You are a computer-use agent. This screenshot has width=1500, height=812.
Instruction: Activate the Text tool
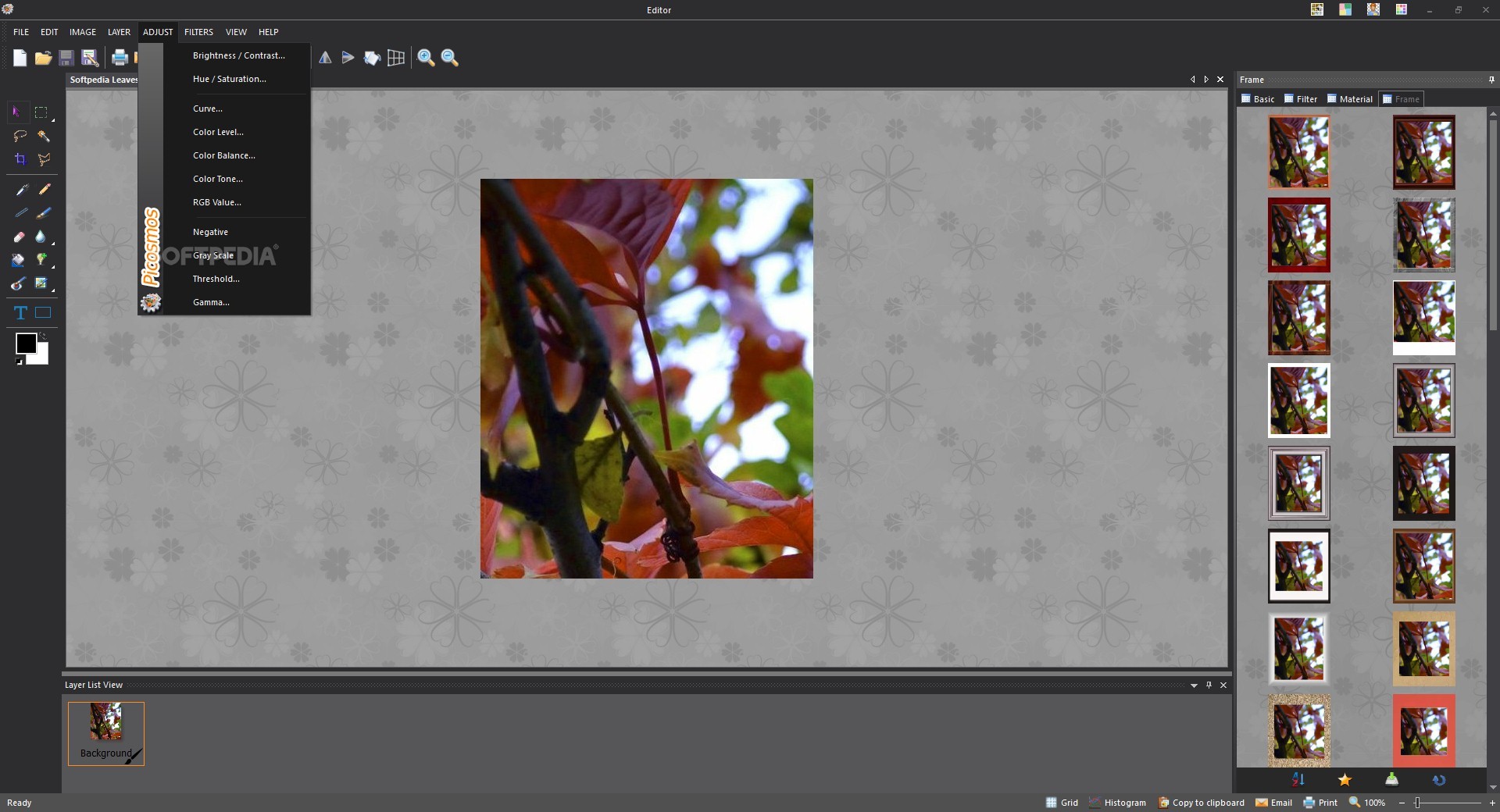click(20, 313)
